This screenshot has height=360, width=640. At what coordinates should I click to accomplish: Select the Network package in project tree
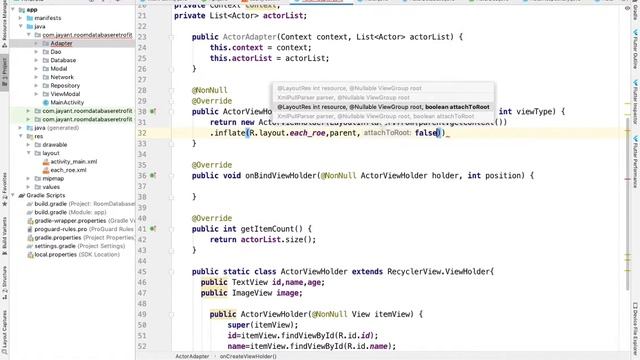pos(62,77)
